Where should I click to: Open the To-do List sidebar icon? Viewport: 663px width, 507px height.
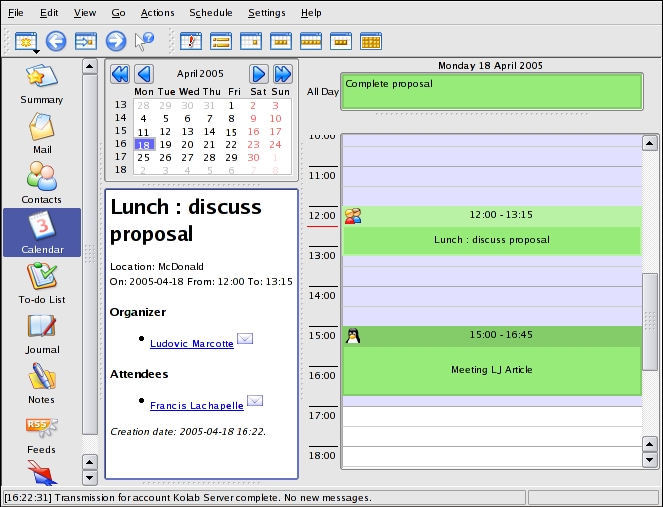(42, 283)
